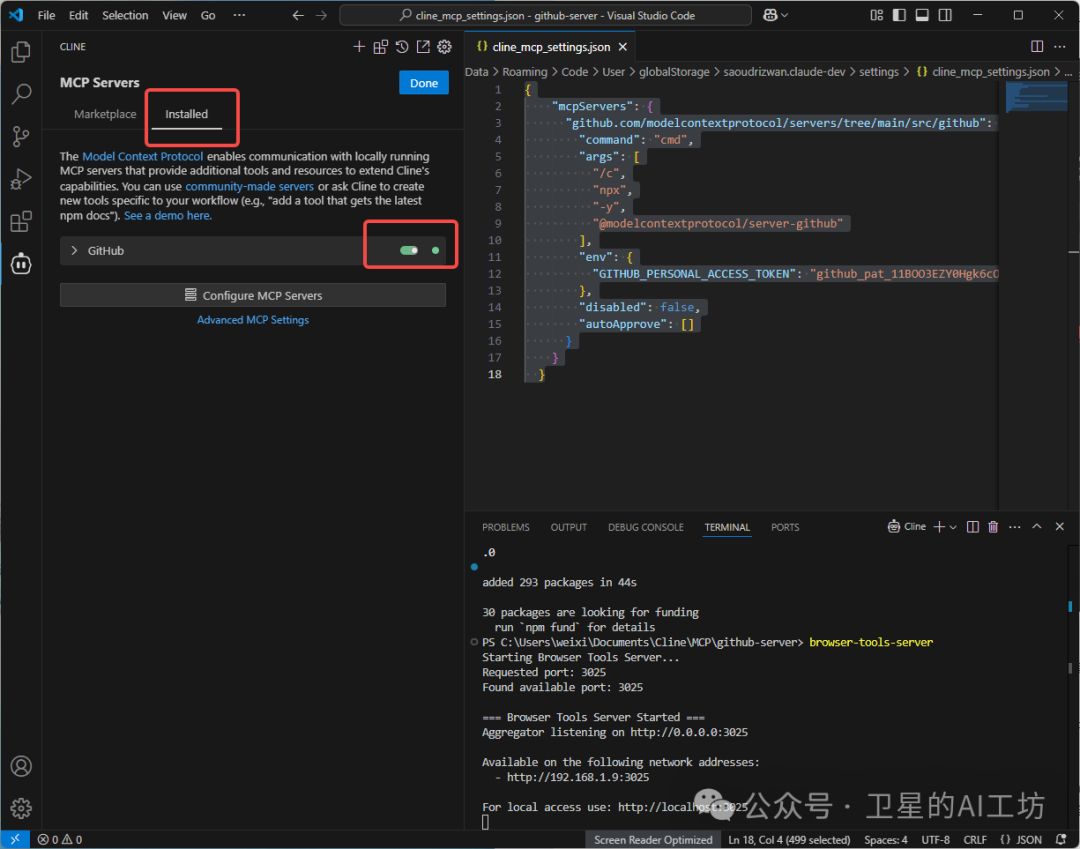Screen dimensions: 1080x849
Task: Open Cline settings gear icon
Action: pos(445,47)
